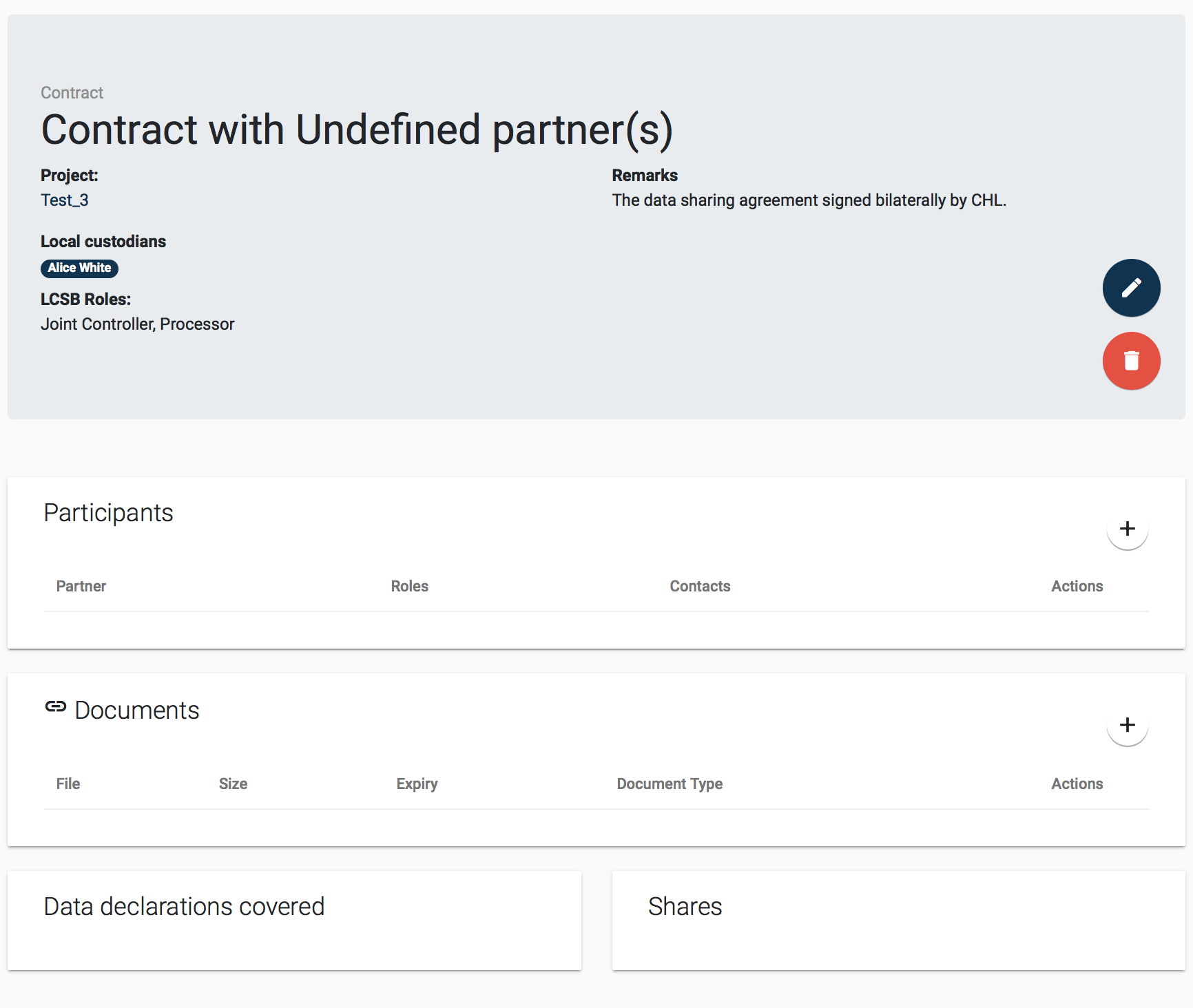Screen dimensions: 1193x1008
Task: Click the Partner column header
Action: point(81,587)
